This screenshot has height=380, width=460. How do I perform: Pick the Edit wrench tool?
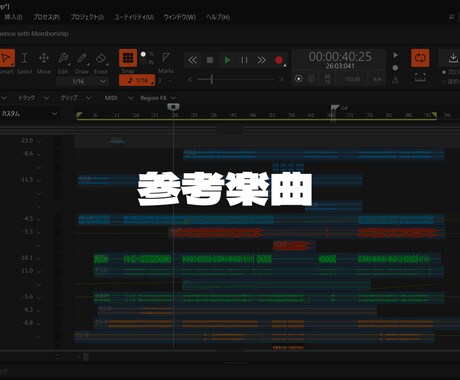pyautogui.click(x=63, y=58)
